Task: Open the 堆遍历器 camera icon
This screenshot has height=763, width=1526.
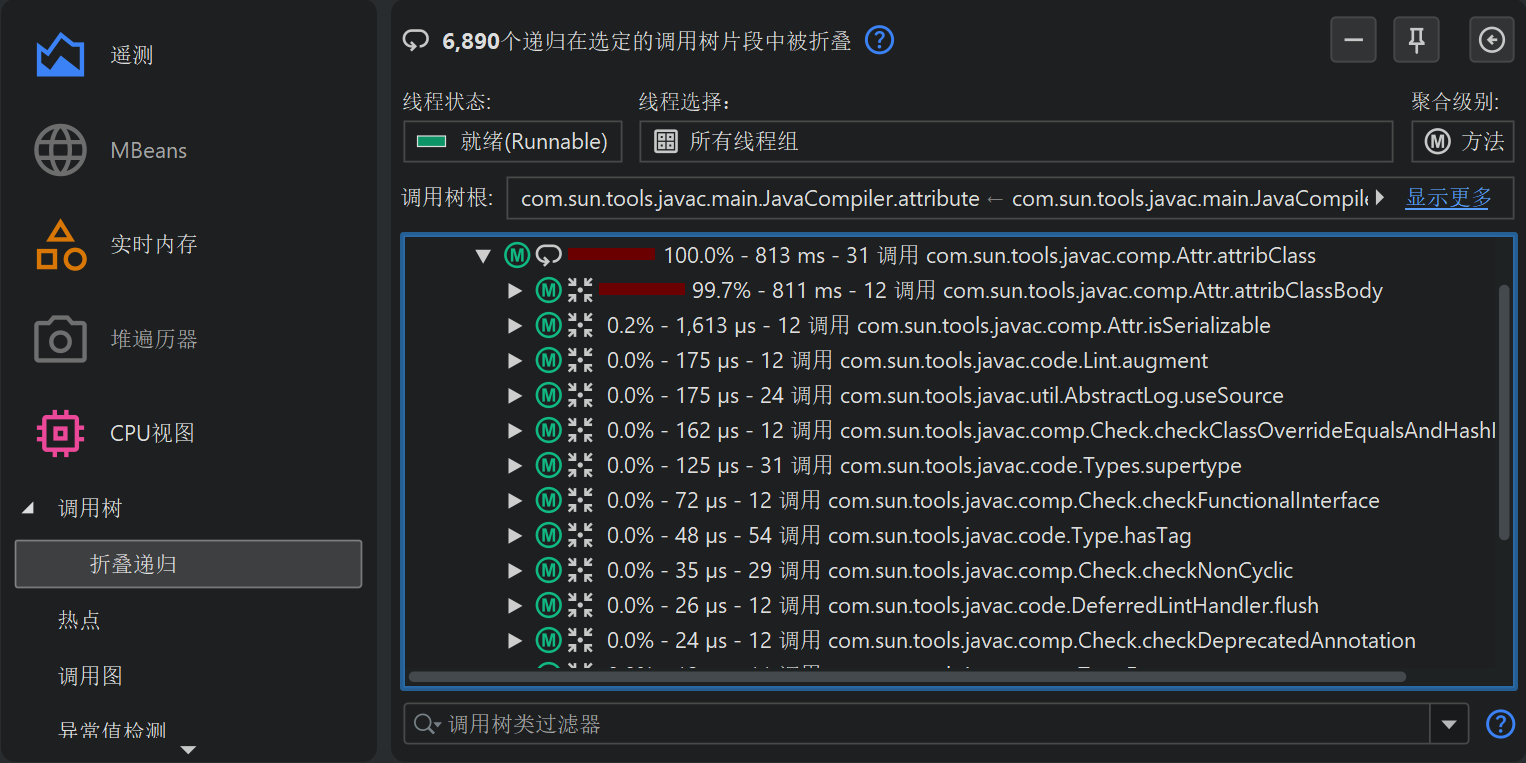Action: click(x=60, y=340)
